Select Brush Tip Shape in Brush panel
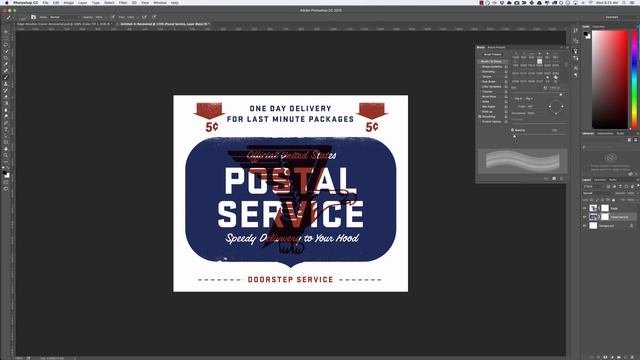 pyautogui.click(x=491, y=61)
